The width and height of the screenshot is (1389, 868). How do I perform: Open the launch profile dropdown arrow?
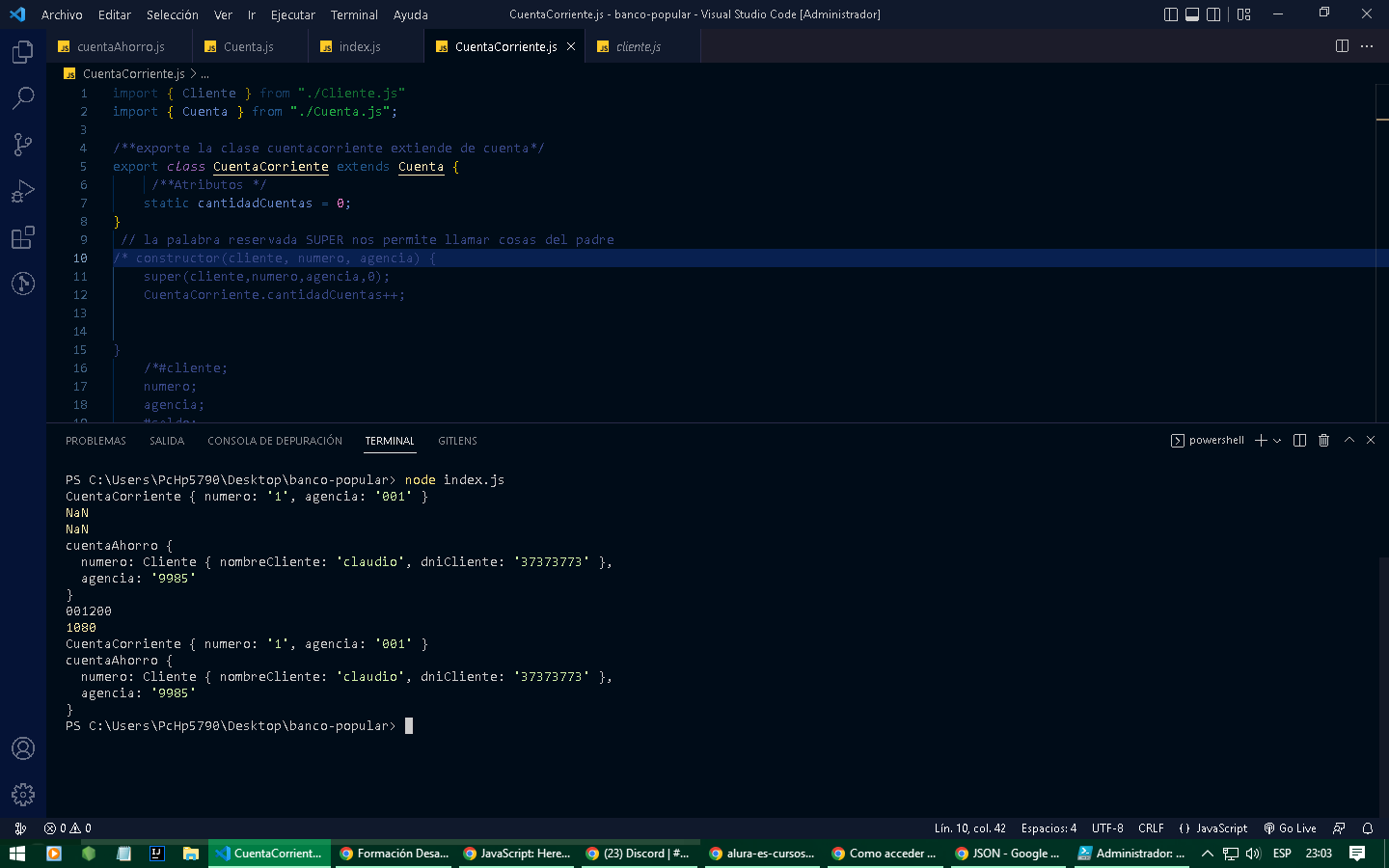point(1277,441)
